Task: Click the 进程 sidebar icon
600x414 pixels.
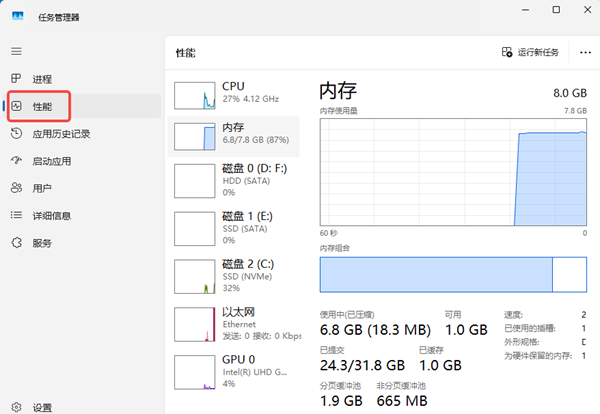Action: coord(16,78)
